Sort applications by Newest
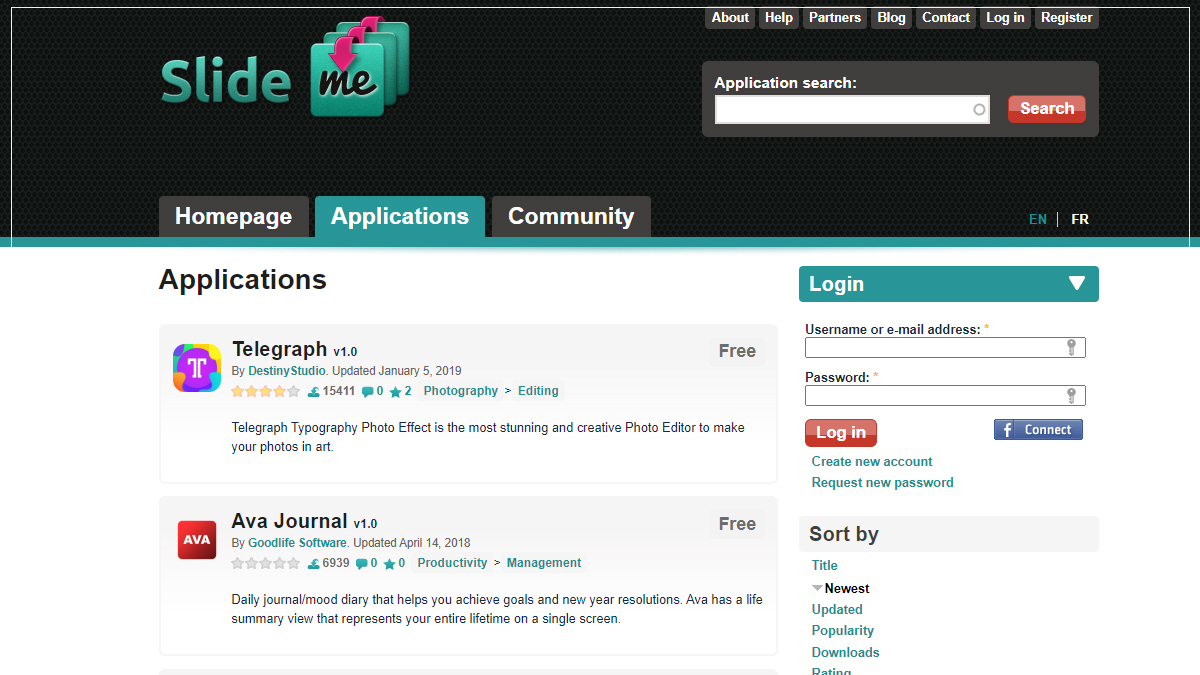The image size is (1200, 675). [x=847, y=588]
